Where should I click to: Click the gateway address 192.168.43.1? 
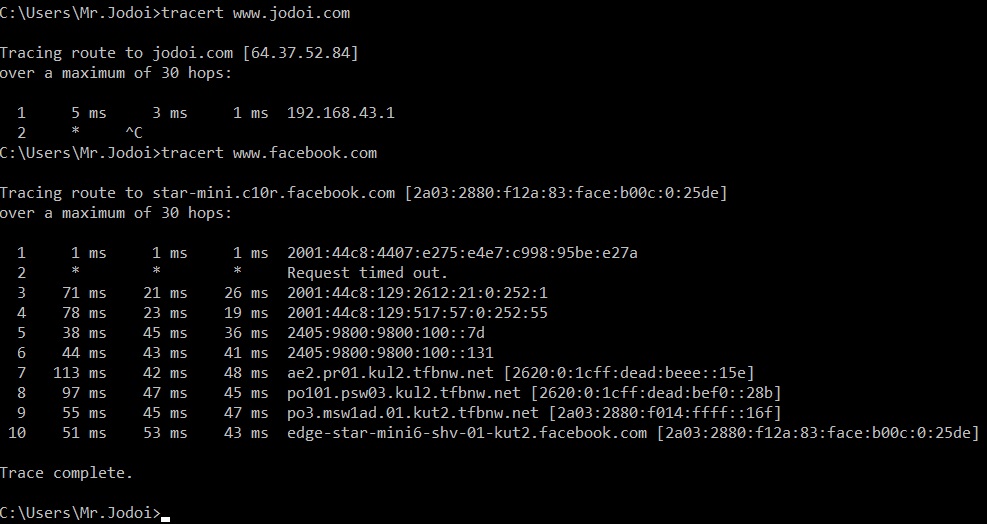(340, 113)
